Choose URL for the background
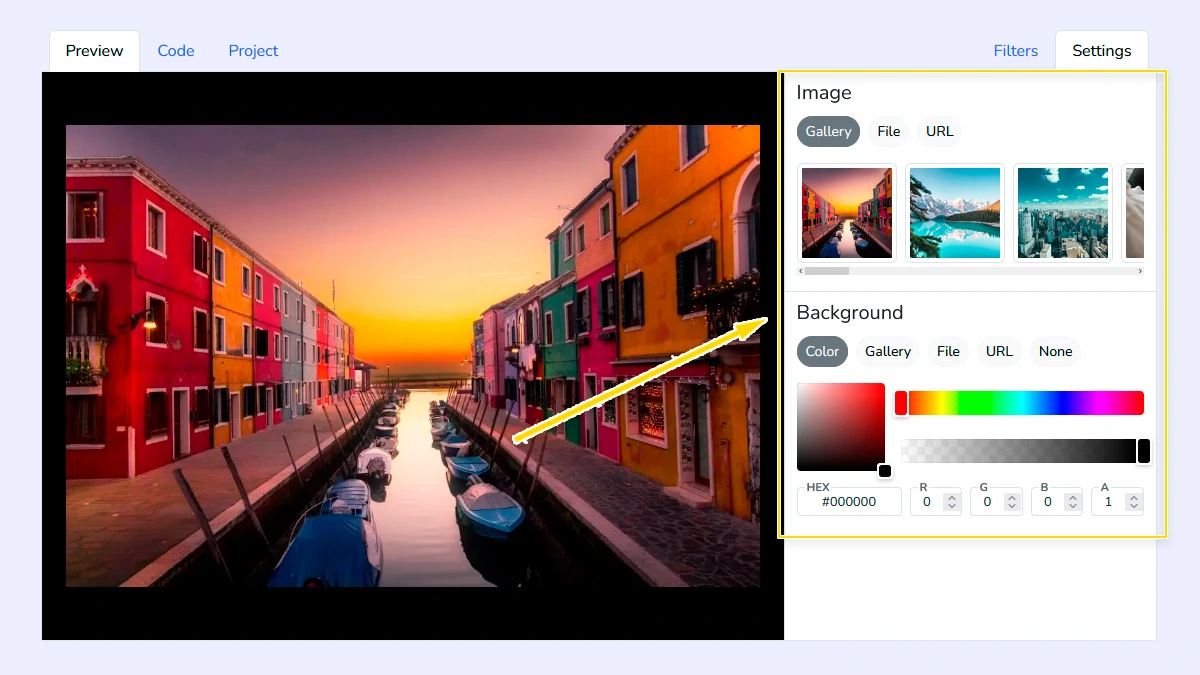Screen dimensions: 1200x675 [999, 351]
